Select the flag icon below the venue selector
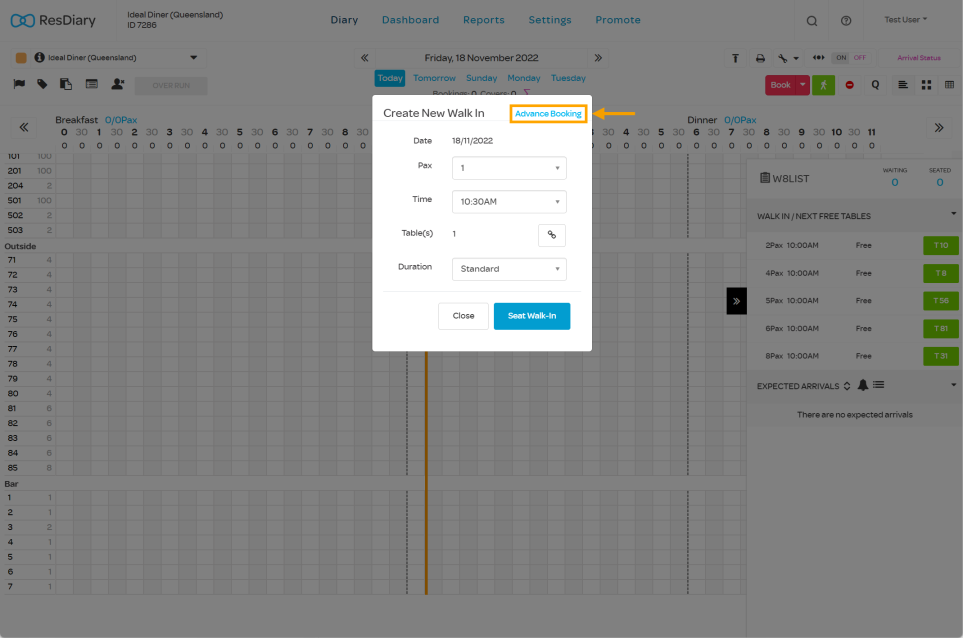The image size is (963, 638). [19, 84]
